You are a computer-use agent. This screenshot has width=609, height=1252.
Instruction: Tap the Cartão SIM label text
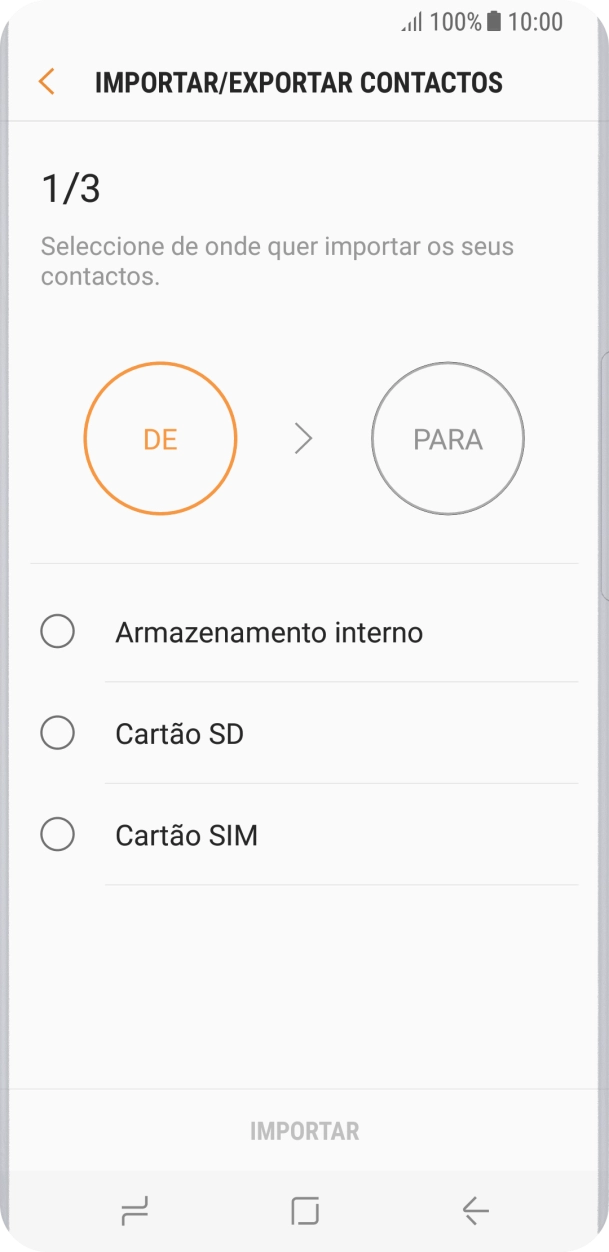(187, 834)
